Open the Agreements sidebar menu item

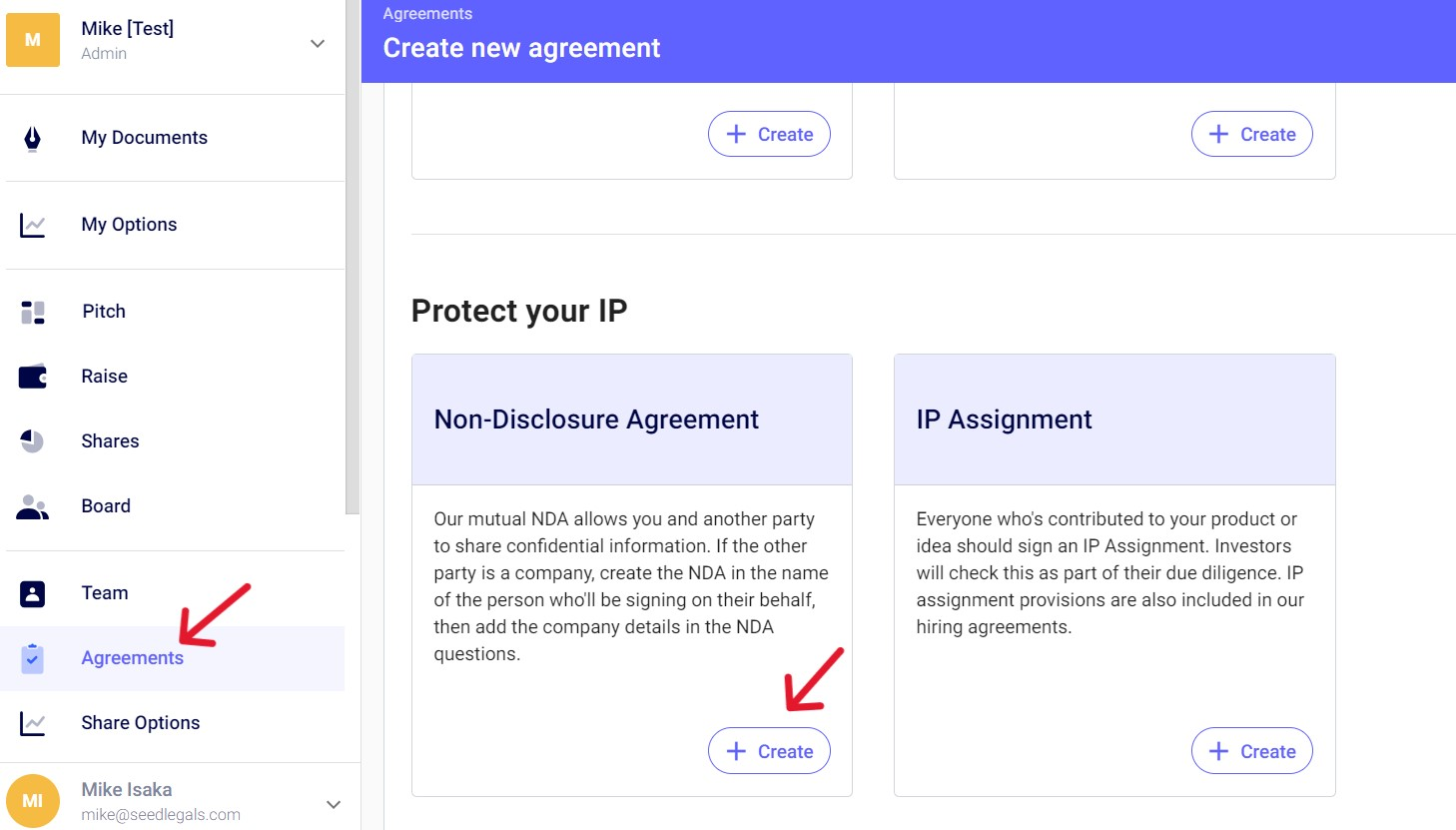tap(132, 658)
